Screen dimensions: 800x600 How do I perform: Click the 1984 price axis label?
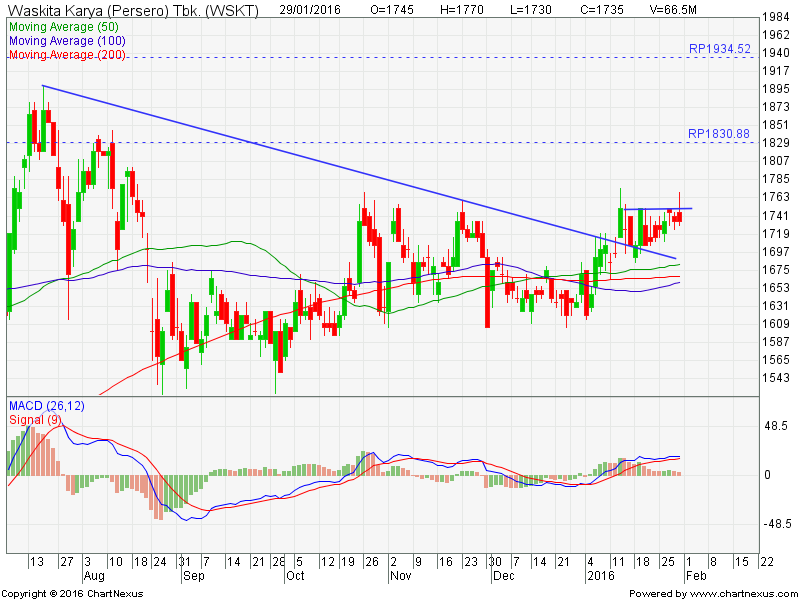click(776, 18)
